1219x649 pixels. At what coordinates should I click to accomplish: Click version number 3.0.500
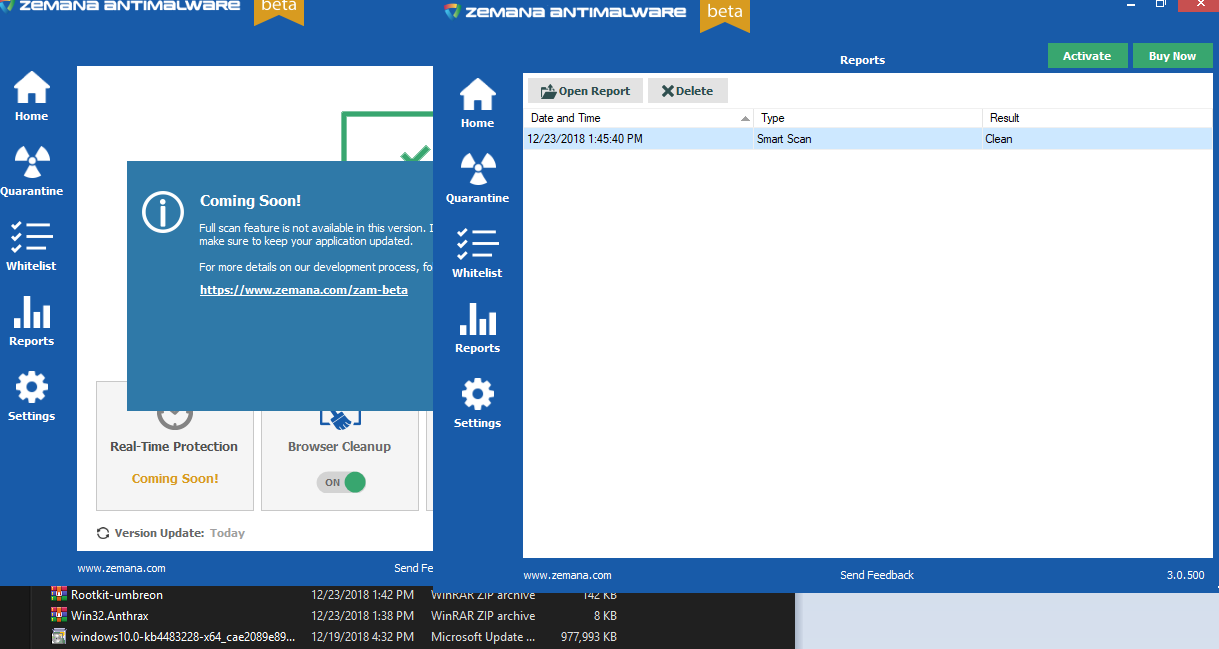(x=1185, y=575)
